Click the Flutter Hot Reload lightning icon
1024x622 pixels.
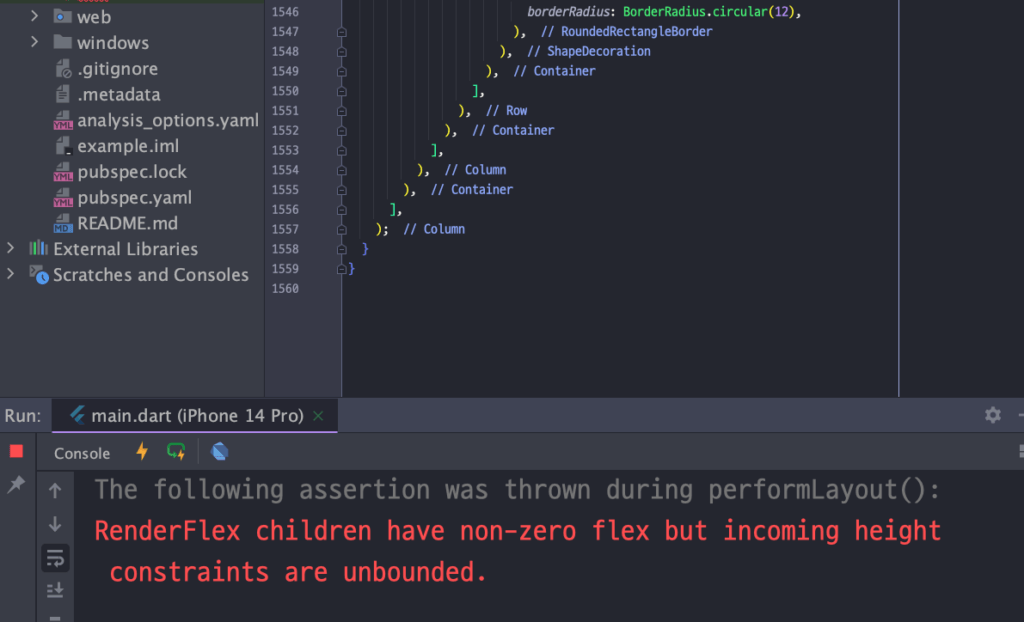pyautogui.click(x=142, y=452)
